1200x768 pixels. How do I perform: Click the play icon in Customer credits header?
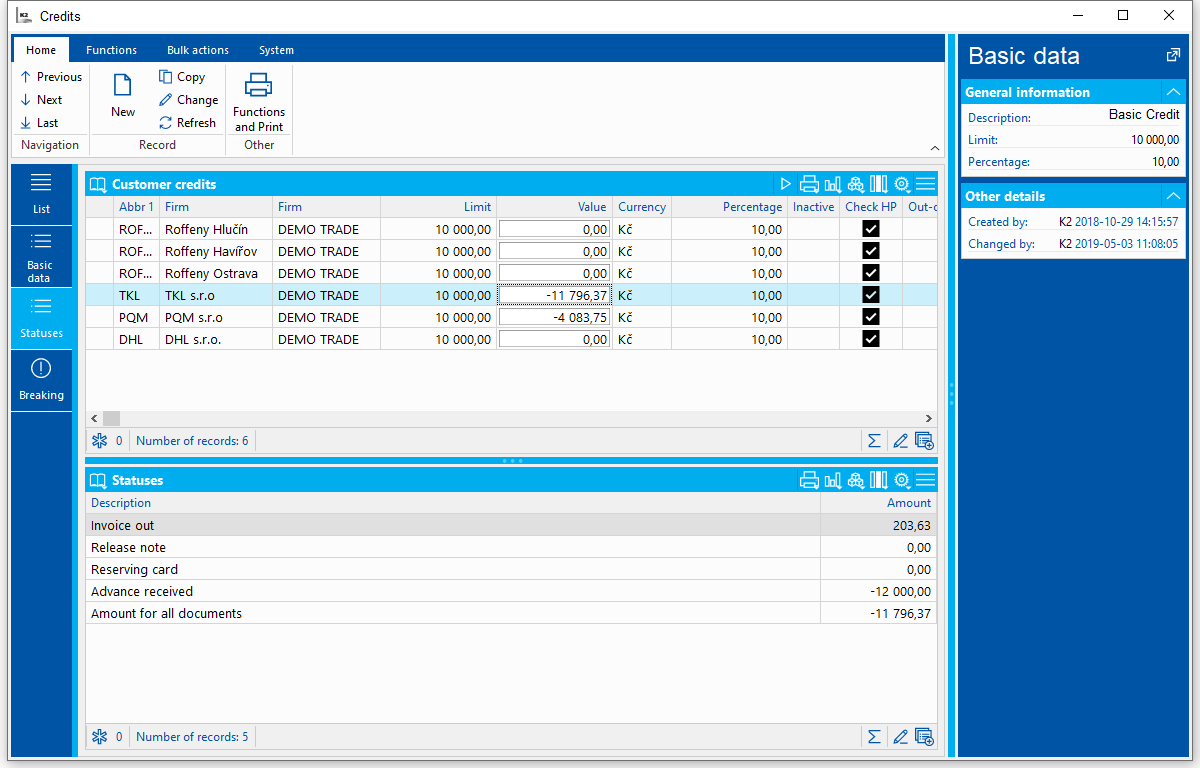[x=786, y=184]
